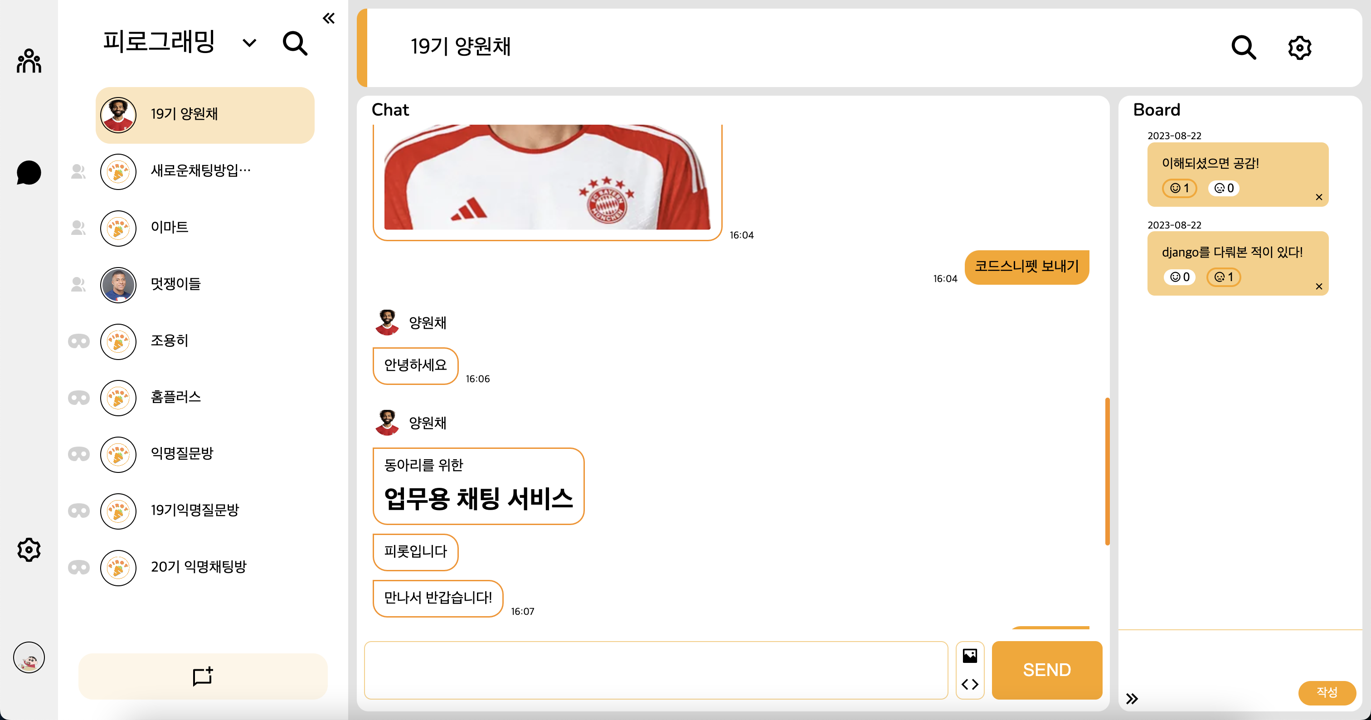1371x720 pixels.
Task: Select the chat bubble icon in left navigation
Action: click(29, 172)
